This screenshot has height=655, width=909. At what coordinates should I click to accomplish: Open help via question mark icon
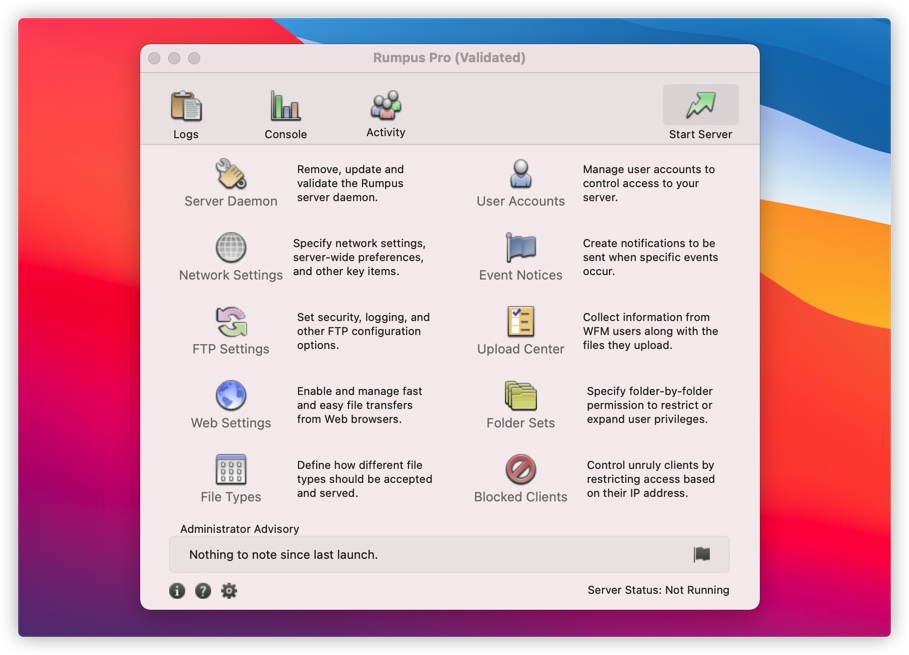coord(203,591)
